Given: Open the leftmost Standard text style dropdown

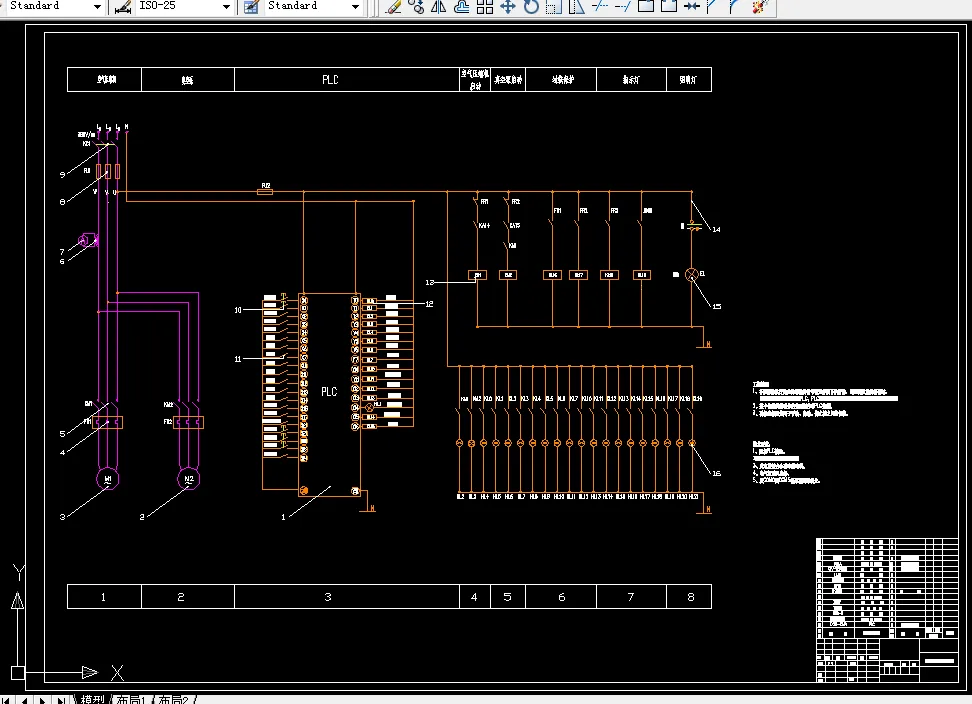Looking at the screenshot, I should [x=97, y=7].
